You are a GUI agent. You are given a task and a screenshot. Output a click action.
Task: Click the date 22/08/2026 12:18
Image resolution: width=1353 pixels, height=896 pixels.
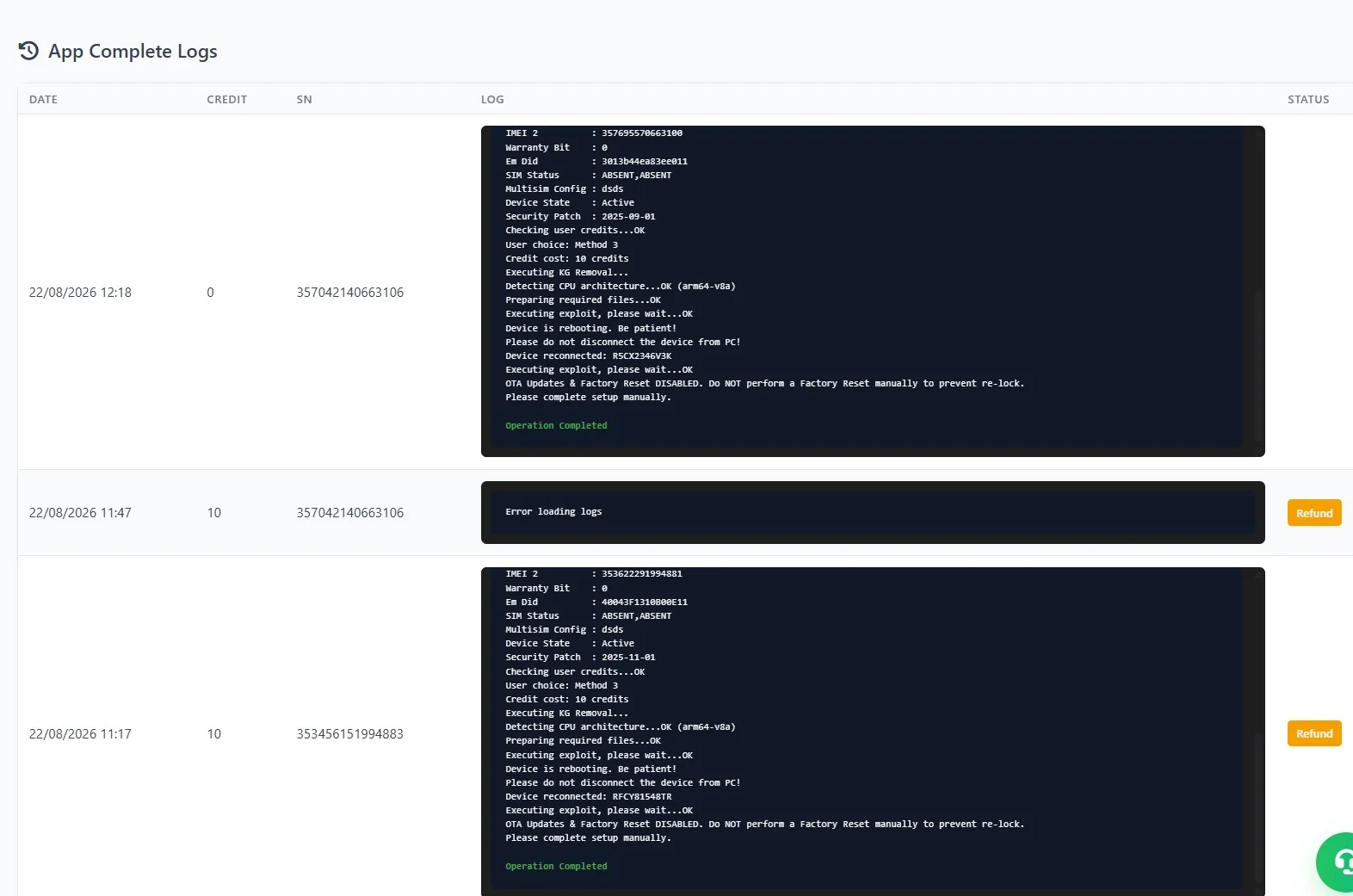point(80,293)
